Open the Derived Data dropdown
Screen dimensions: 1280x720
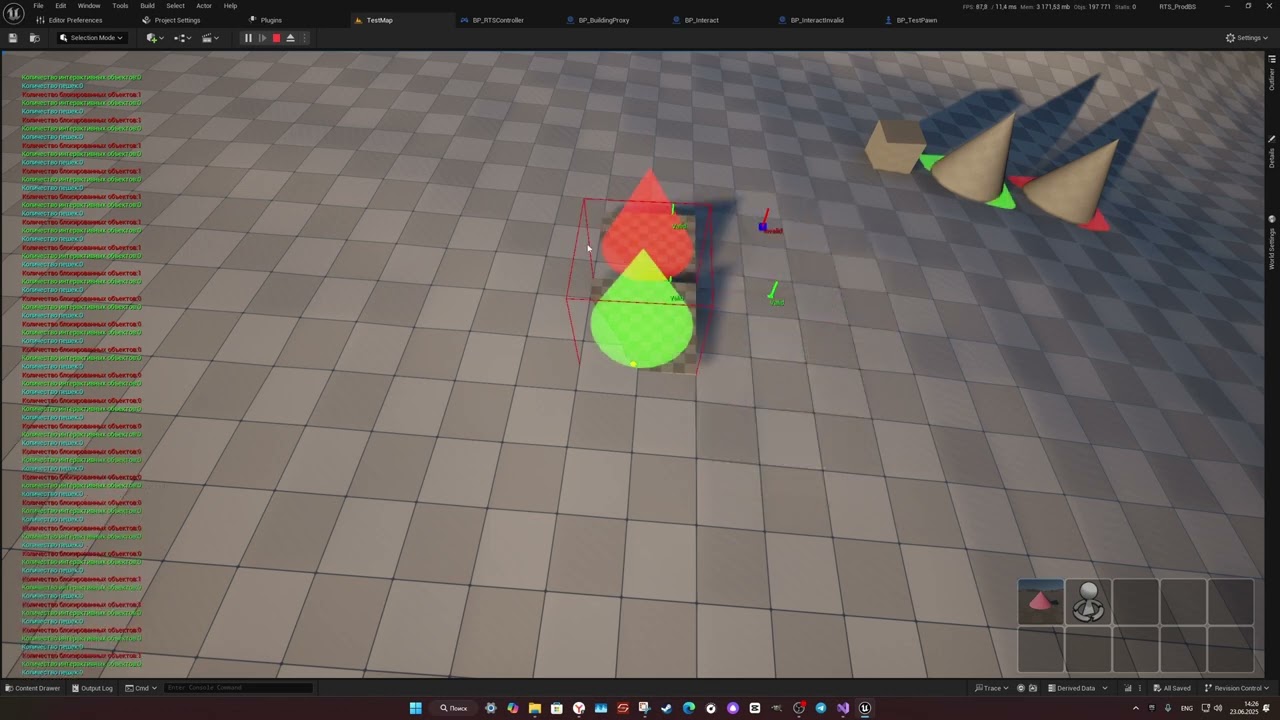1077,688
